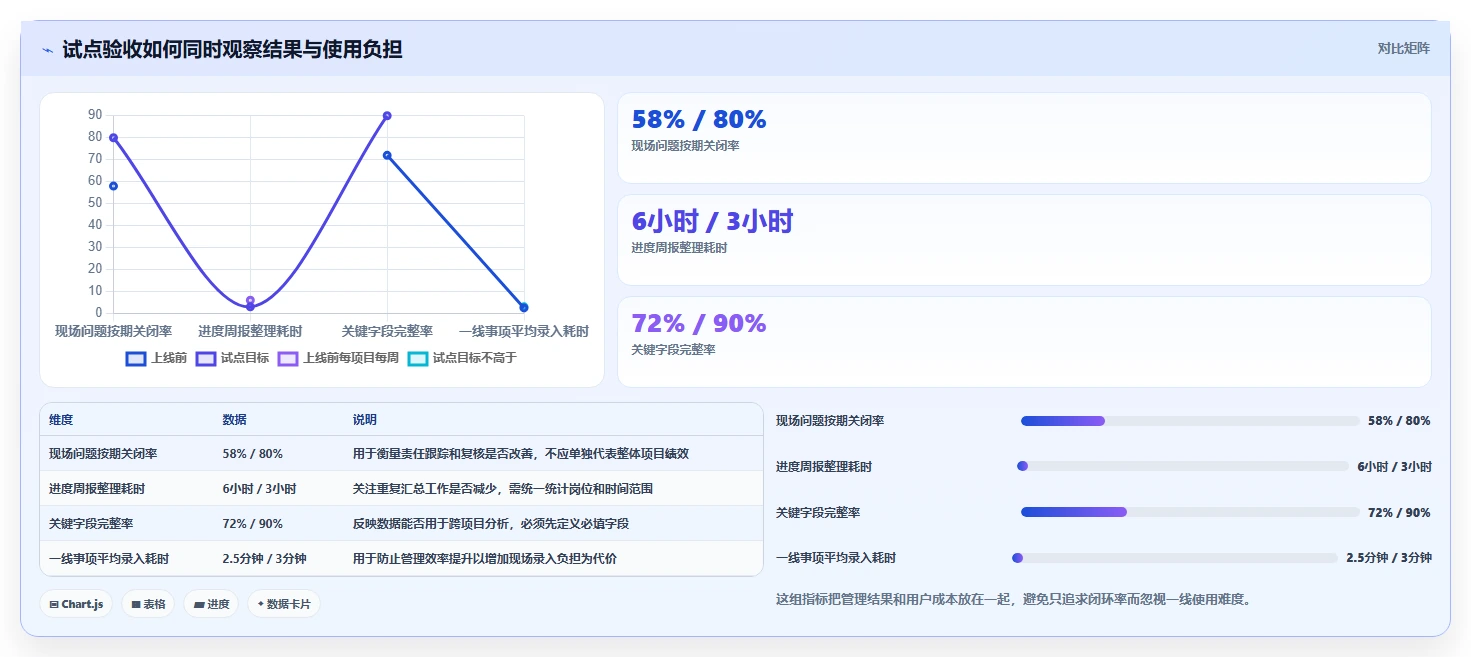The width and height of the screenshot is (1471, 657).
Task: Click chart point at value 72
Action: tap(387, 155)
